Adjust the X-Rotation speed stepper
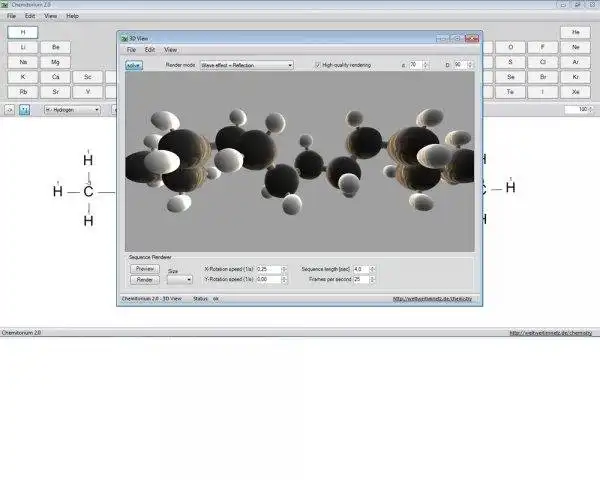The width and height of the screenshot is (600, 480). click(284, 269)
